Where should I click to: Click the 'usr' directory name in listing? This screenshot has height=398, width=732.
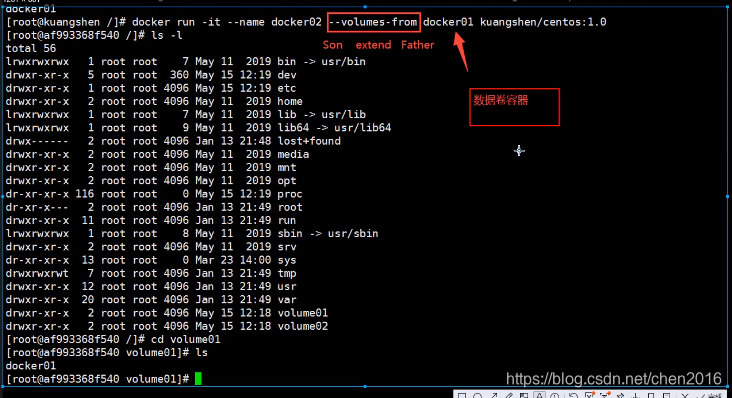click(287, 286)
